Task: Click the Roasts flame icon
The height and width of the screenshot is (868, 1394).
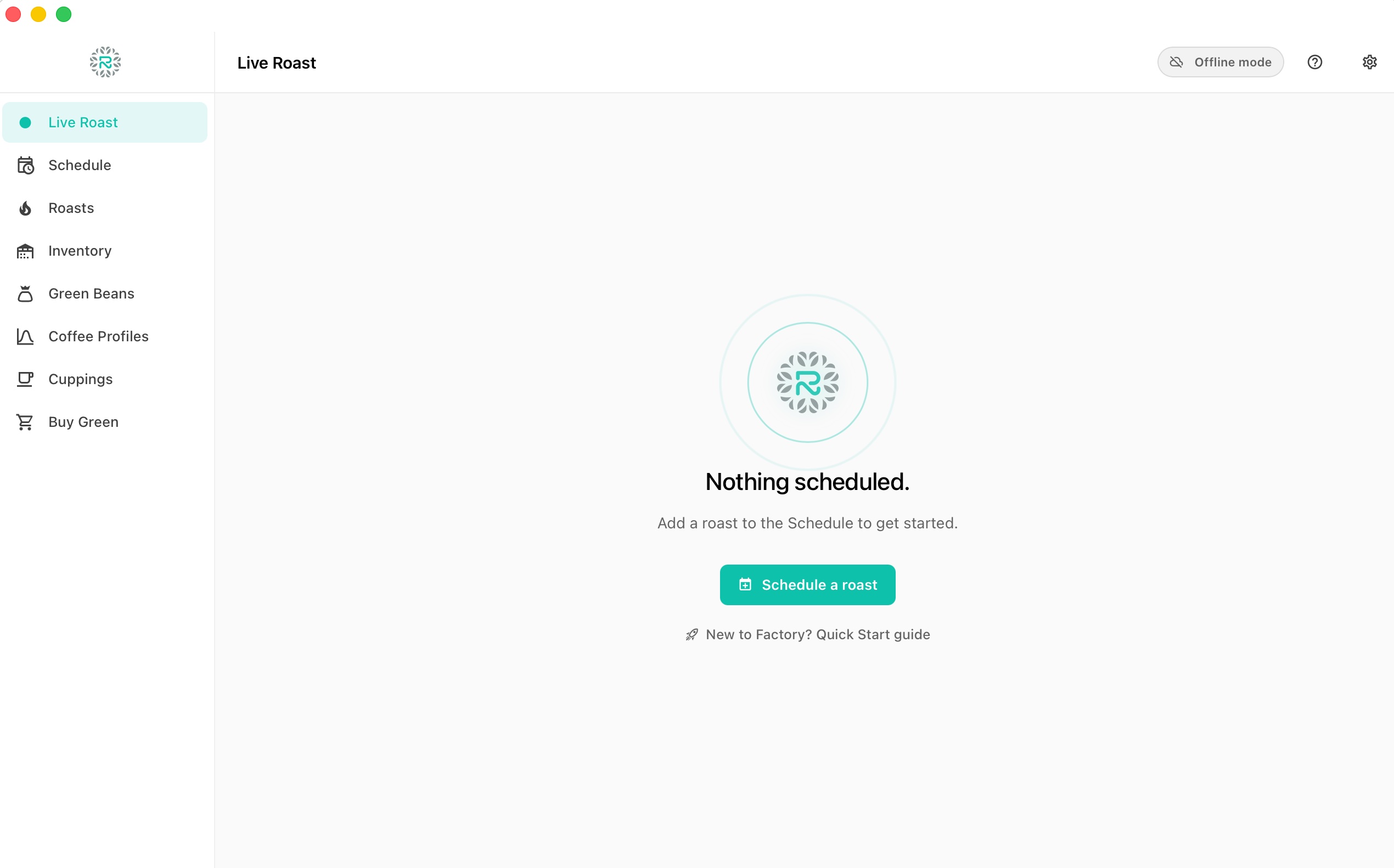Action: (25, 208)
